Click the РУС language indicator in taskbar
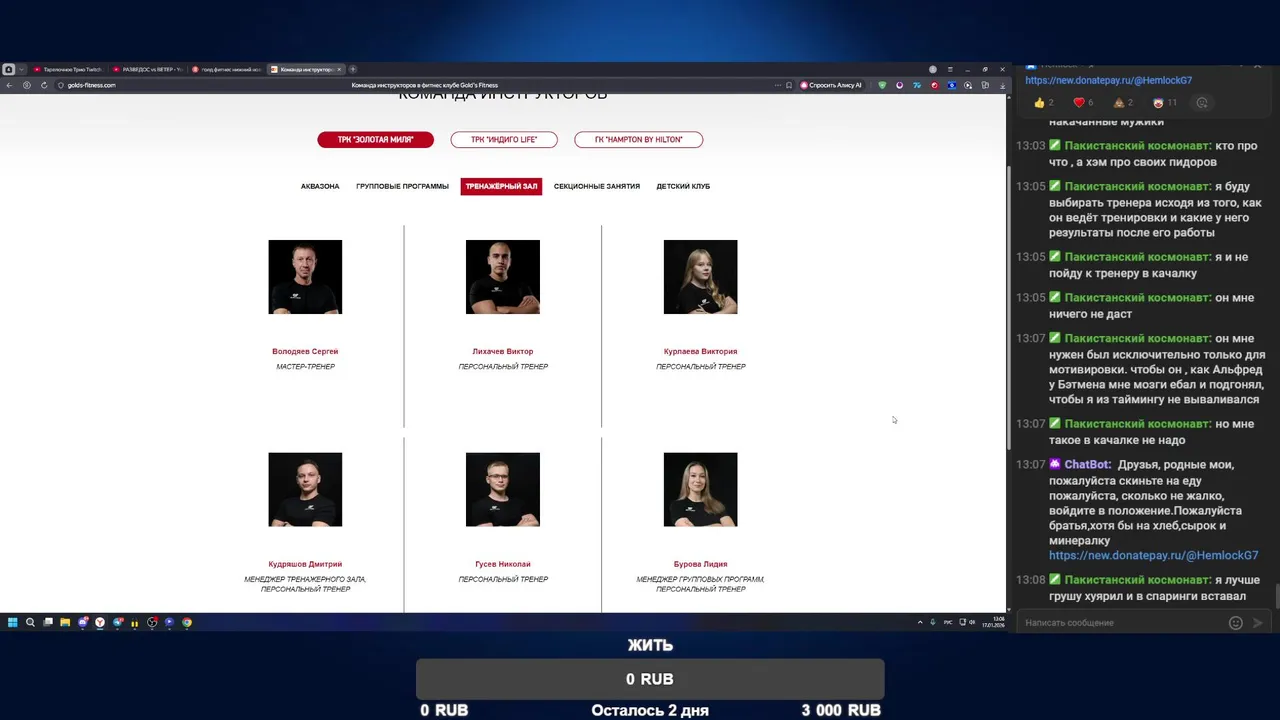1280x720 pixels. (x=948, y=622)
